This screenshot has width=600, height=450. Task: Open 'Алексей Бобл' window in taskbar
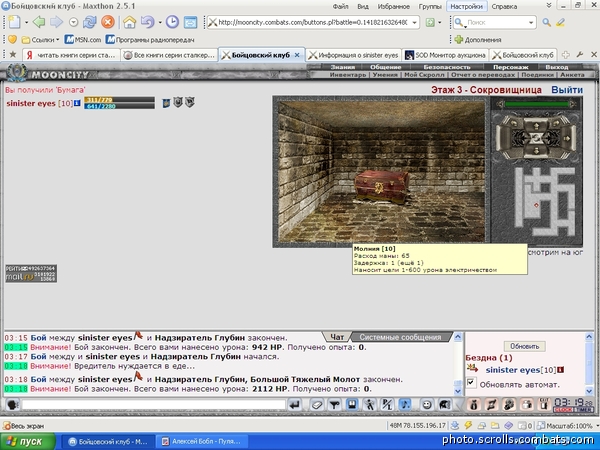[x=202, y=442]
